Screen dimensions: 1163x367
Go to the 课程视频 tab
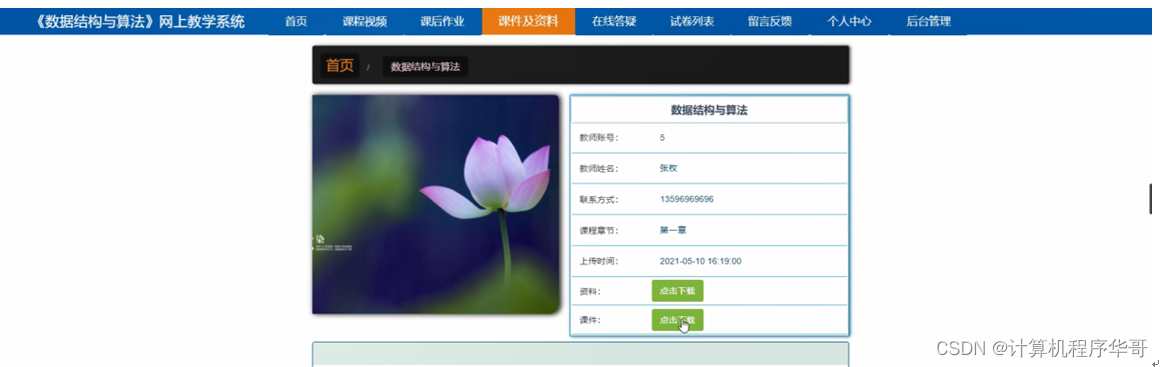tap(364, 22)
